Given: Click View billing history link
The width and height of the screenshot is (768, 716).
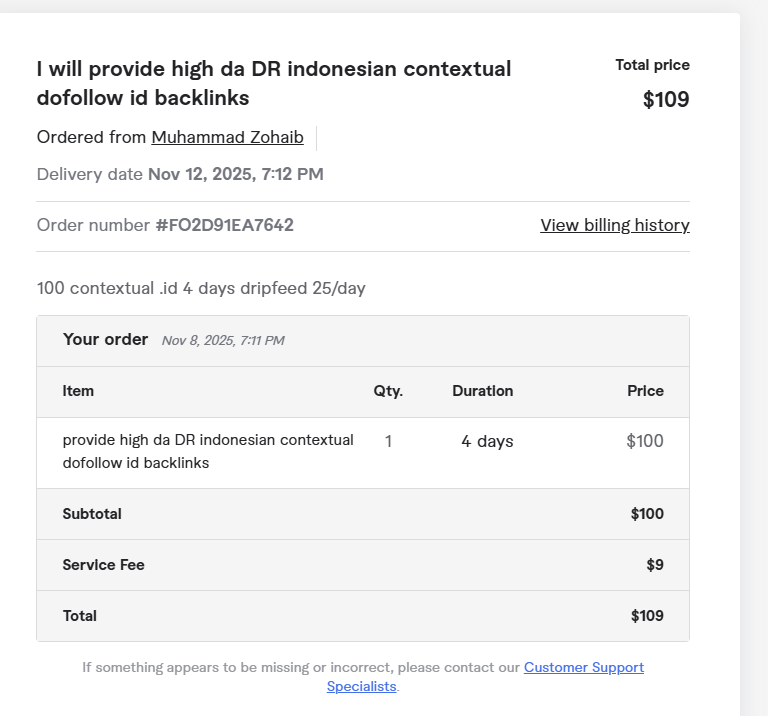Looking at the screenshot, I should [614, 226].
